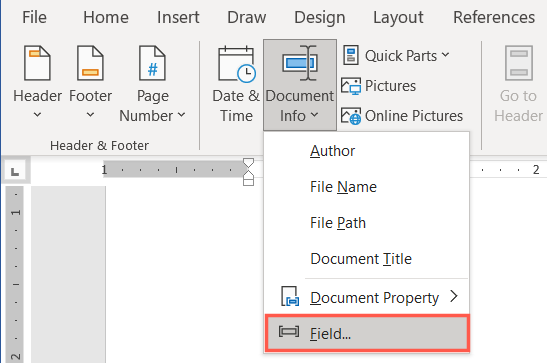Open the Design tab
This screenshot has width=547, height=363.
coord(320,17)
